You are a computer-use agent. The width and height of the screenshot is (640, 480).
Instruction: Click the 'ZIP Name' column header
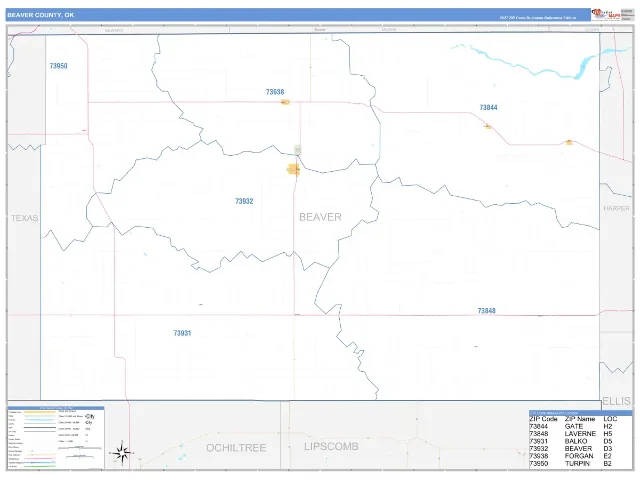(580, 419)
